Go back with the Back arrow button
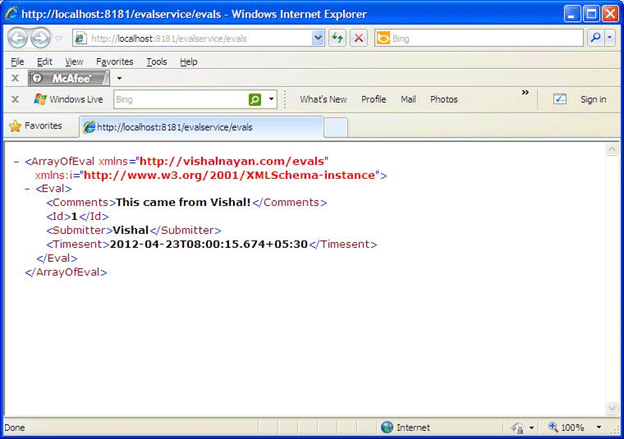Viewport: 624px width, 439px height. coord(18,38)
